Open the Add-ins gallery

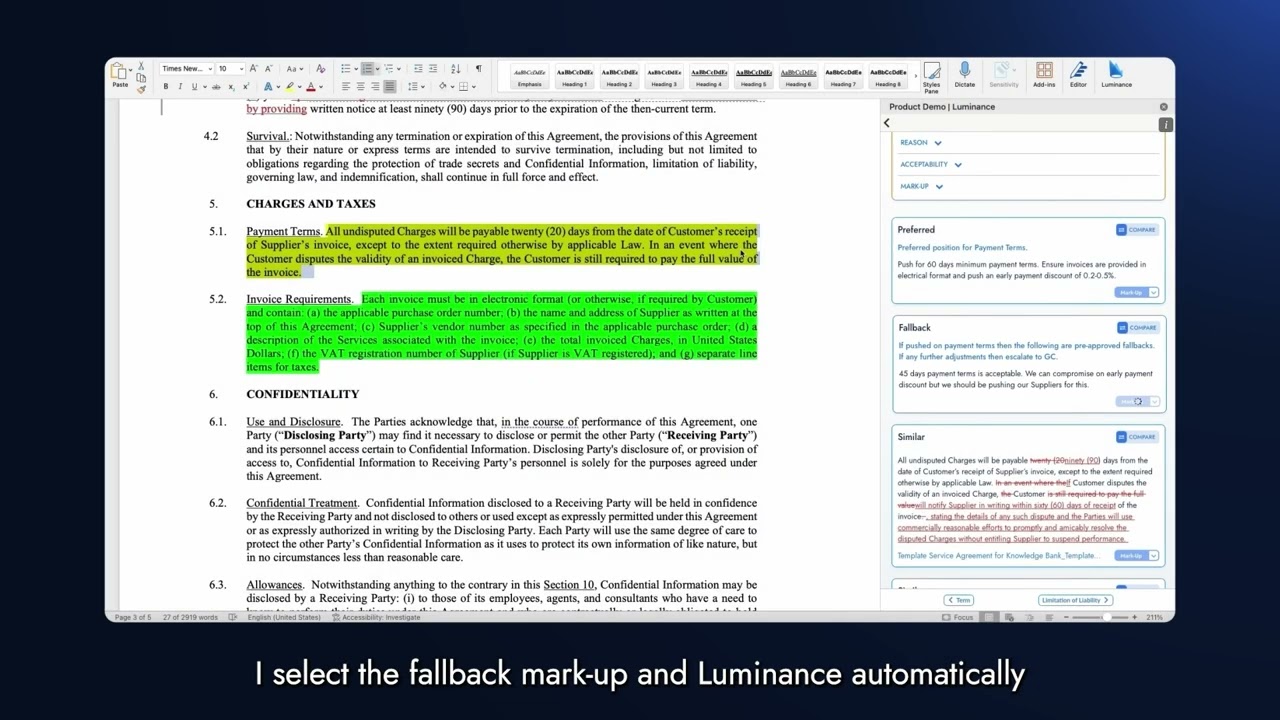pyautogui.click(x=1044, y=74)
